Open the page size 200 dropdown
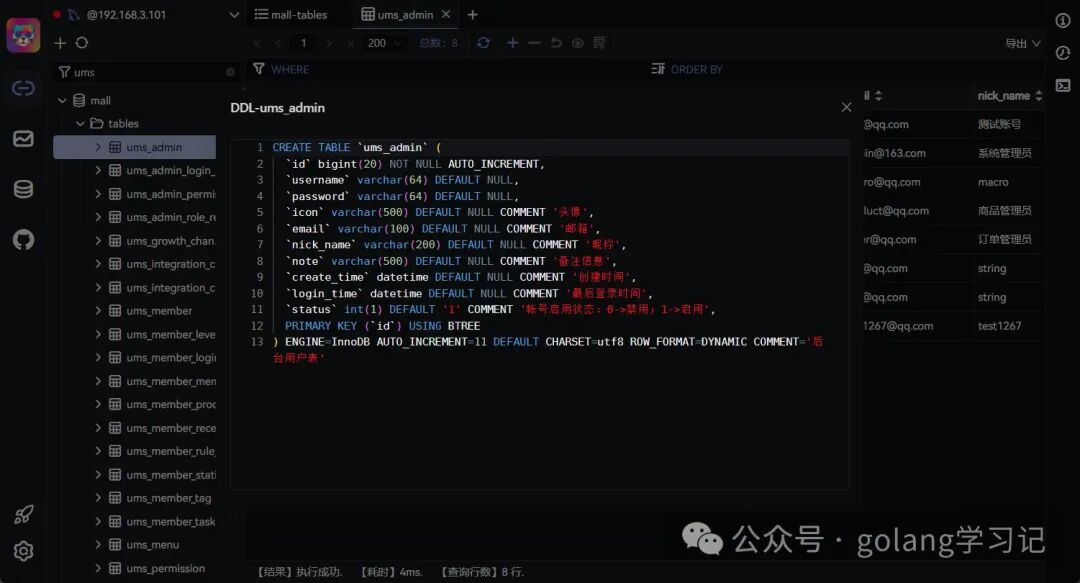Screen dimensions: 1080x583 384,43
